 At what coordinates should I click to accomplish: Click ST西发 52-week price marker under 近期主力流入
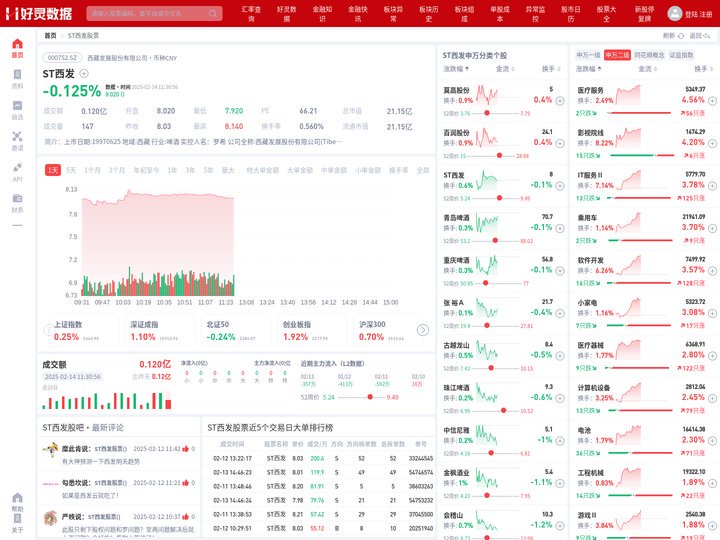coord(370,397)
